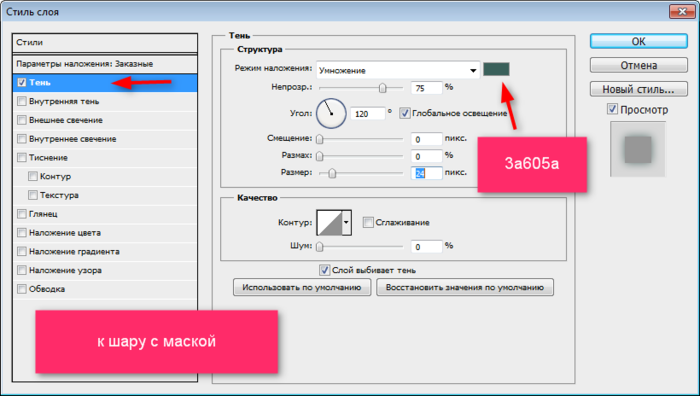
Task: Enable the Внешнее свечение checkbox
Action: tap(21, 120)
